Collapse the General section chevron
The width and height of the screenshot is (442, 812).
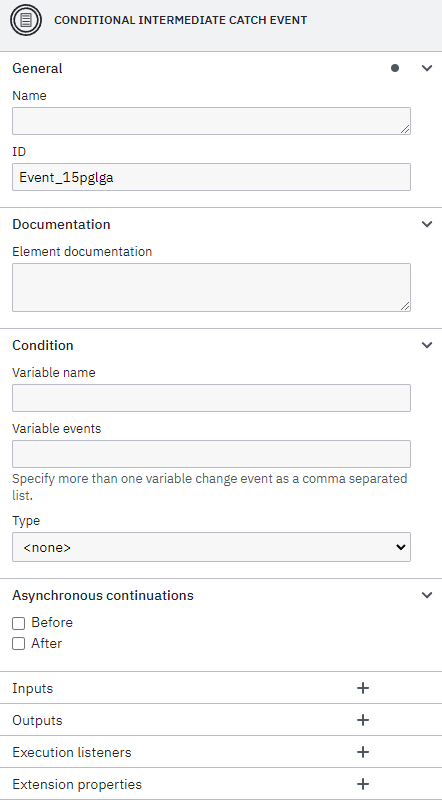tap(427, 68)
